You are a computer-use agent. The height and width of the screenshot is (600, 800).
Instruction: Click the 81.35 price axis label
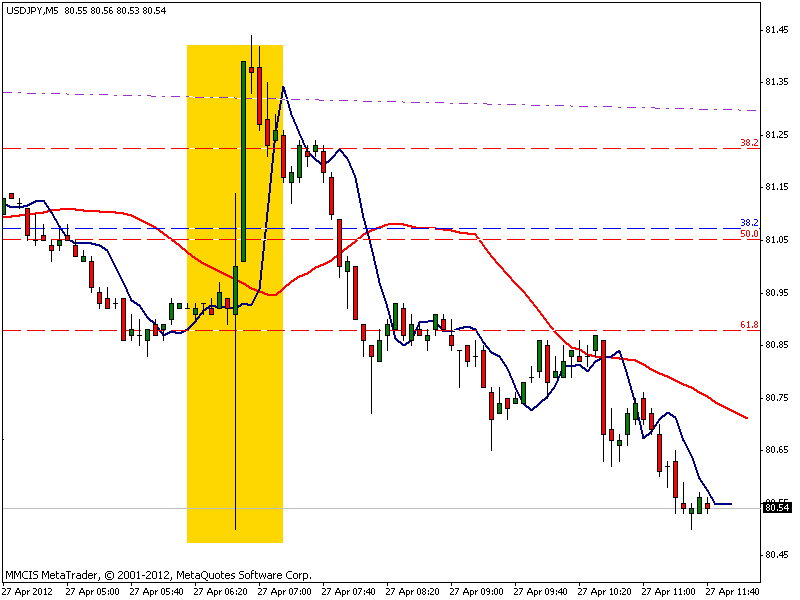coord(777,82)
